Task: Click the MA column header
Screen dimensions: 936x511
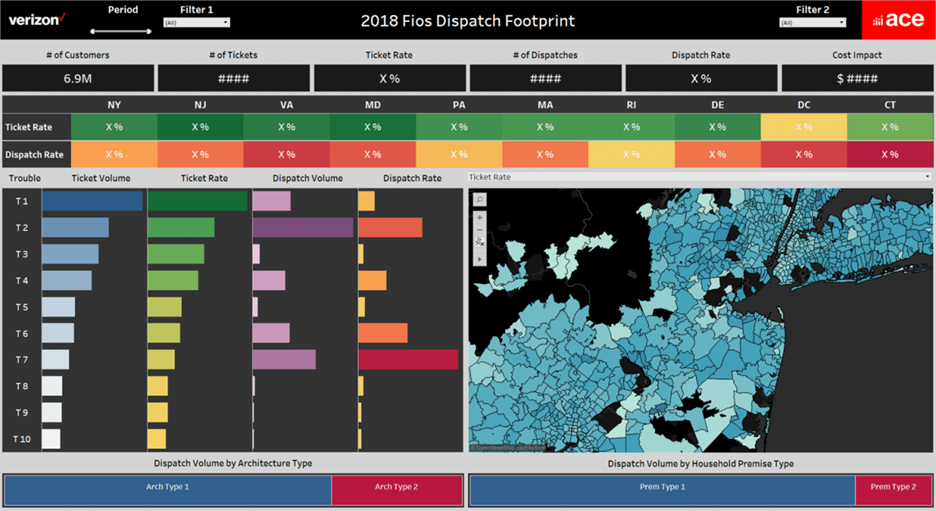Action: click(x=545, y=105)
